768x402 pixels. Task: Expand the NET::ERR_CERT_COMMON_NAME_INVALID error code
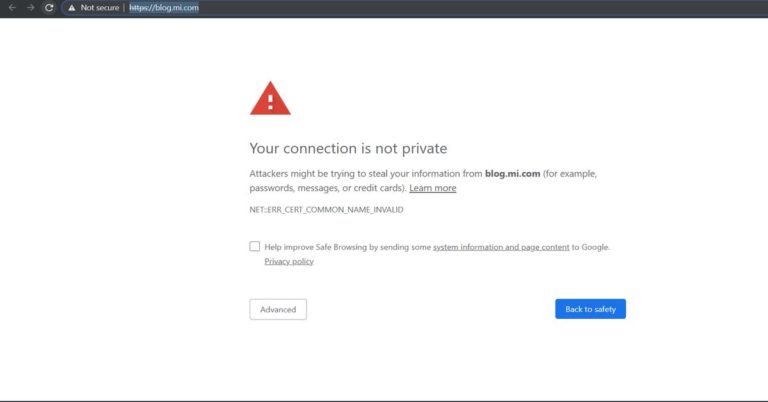point(326,210)
